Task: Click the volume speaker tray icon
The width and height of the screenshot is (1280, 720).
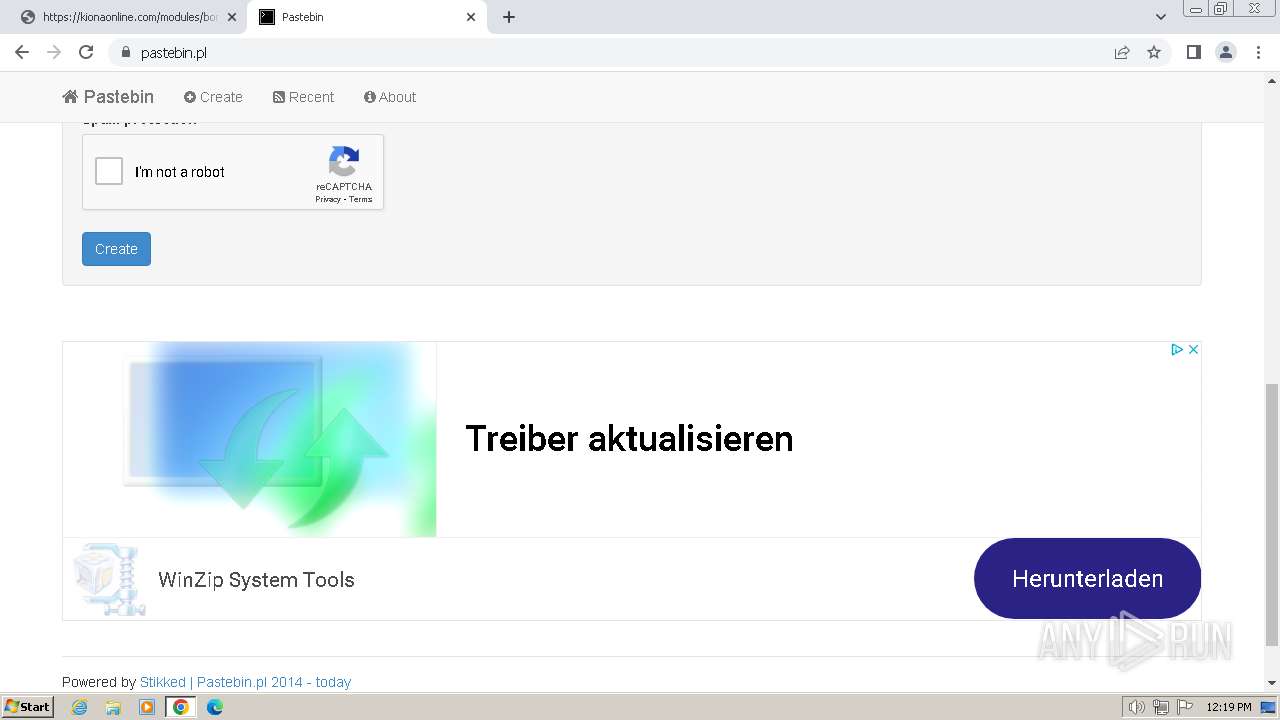Action: [1137, 707]
